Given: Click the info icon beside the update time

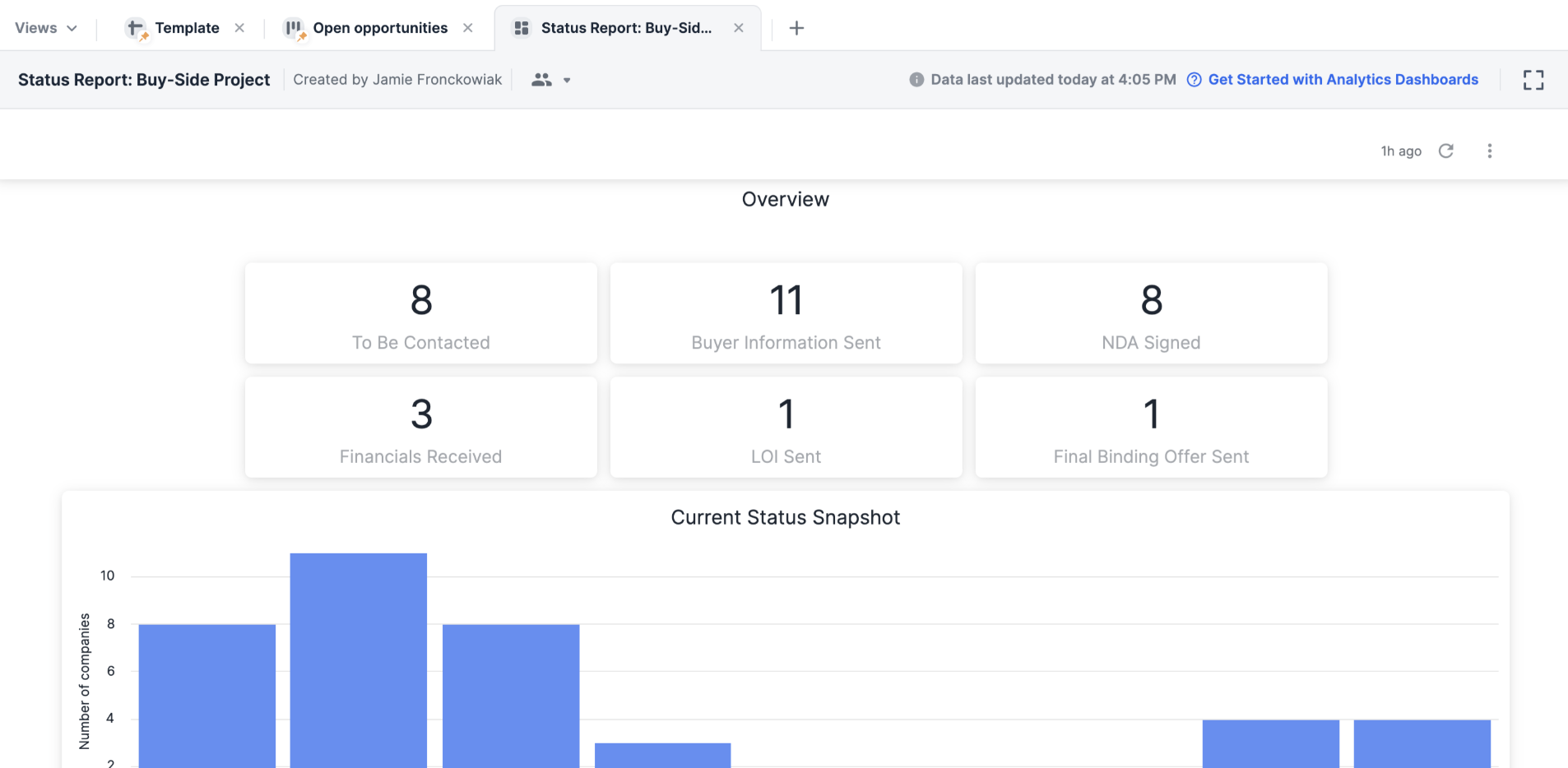Looking at the screenshot, I should click(916, 79).
